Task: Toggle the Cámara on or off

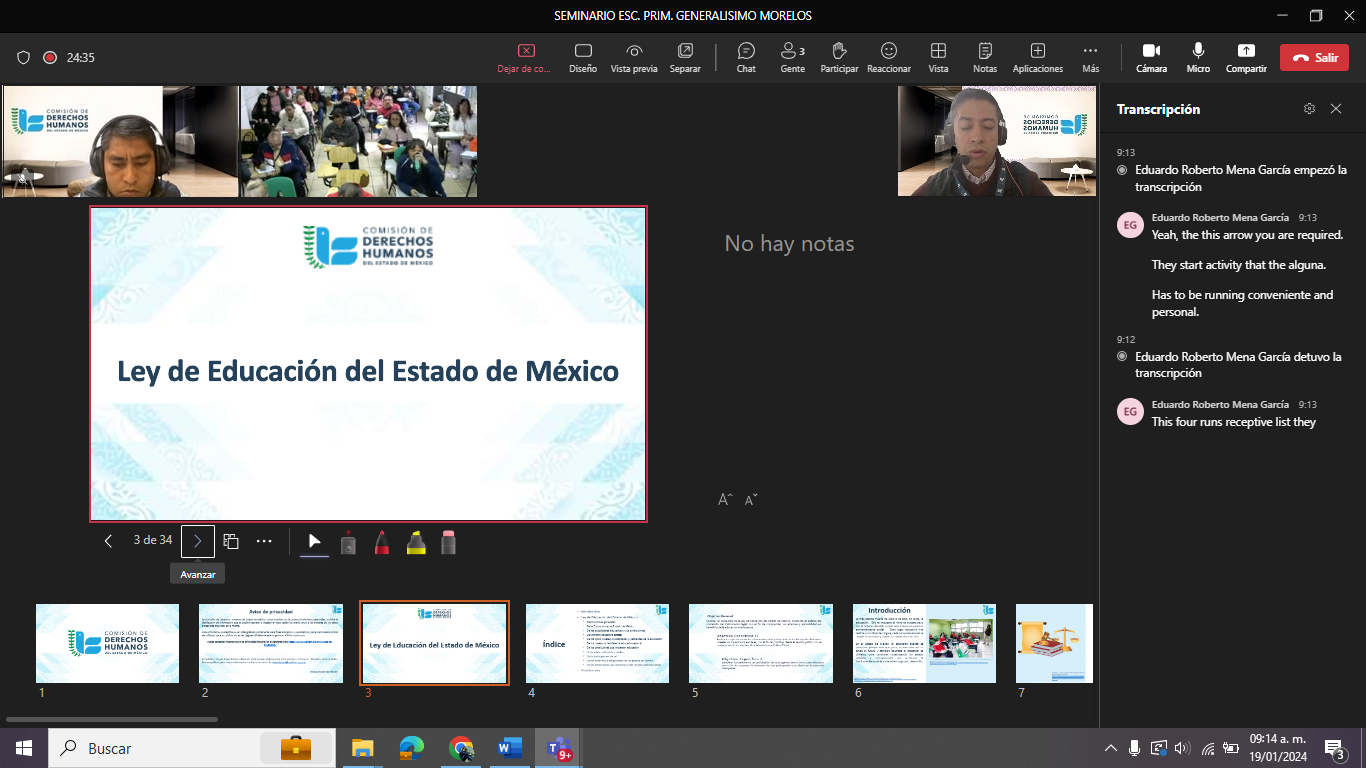Action: pos(1151,57)
